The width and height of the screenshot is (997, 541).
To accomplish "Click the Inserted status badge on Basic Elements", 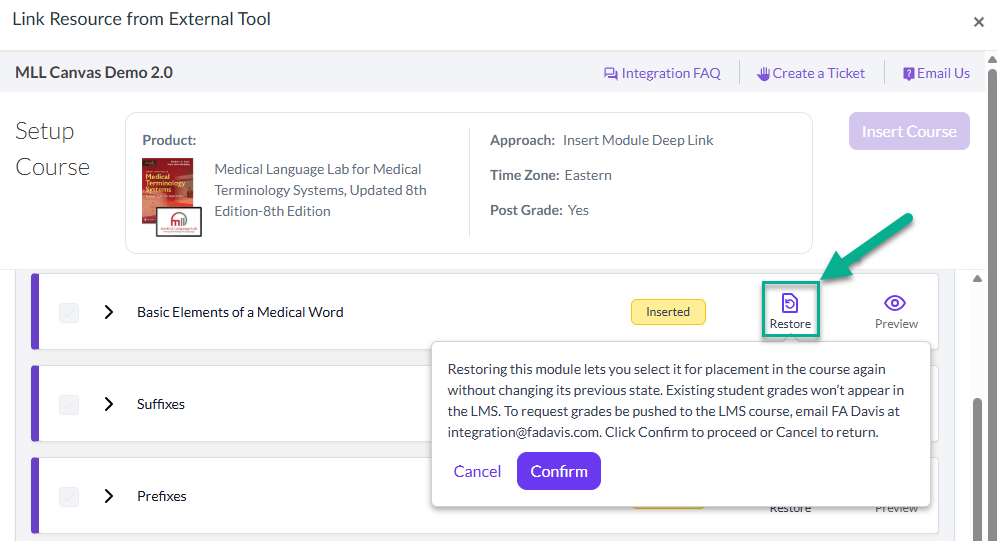I will [x=668, y=312].
